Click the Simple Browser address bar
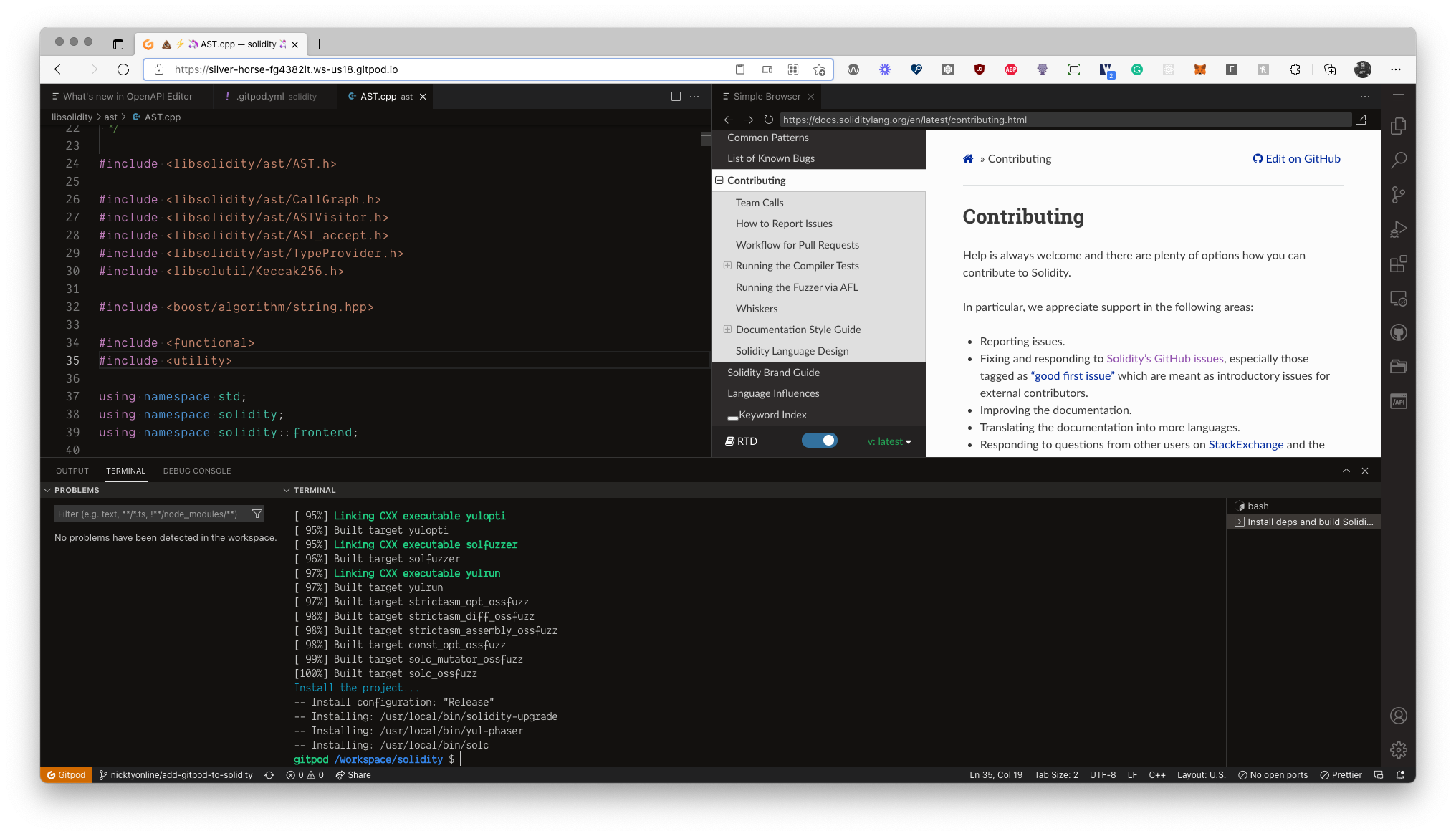Image resolution: width=1456 pixels, height=836 pixels. [1003, 120]
